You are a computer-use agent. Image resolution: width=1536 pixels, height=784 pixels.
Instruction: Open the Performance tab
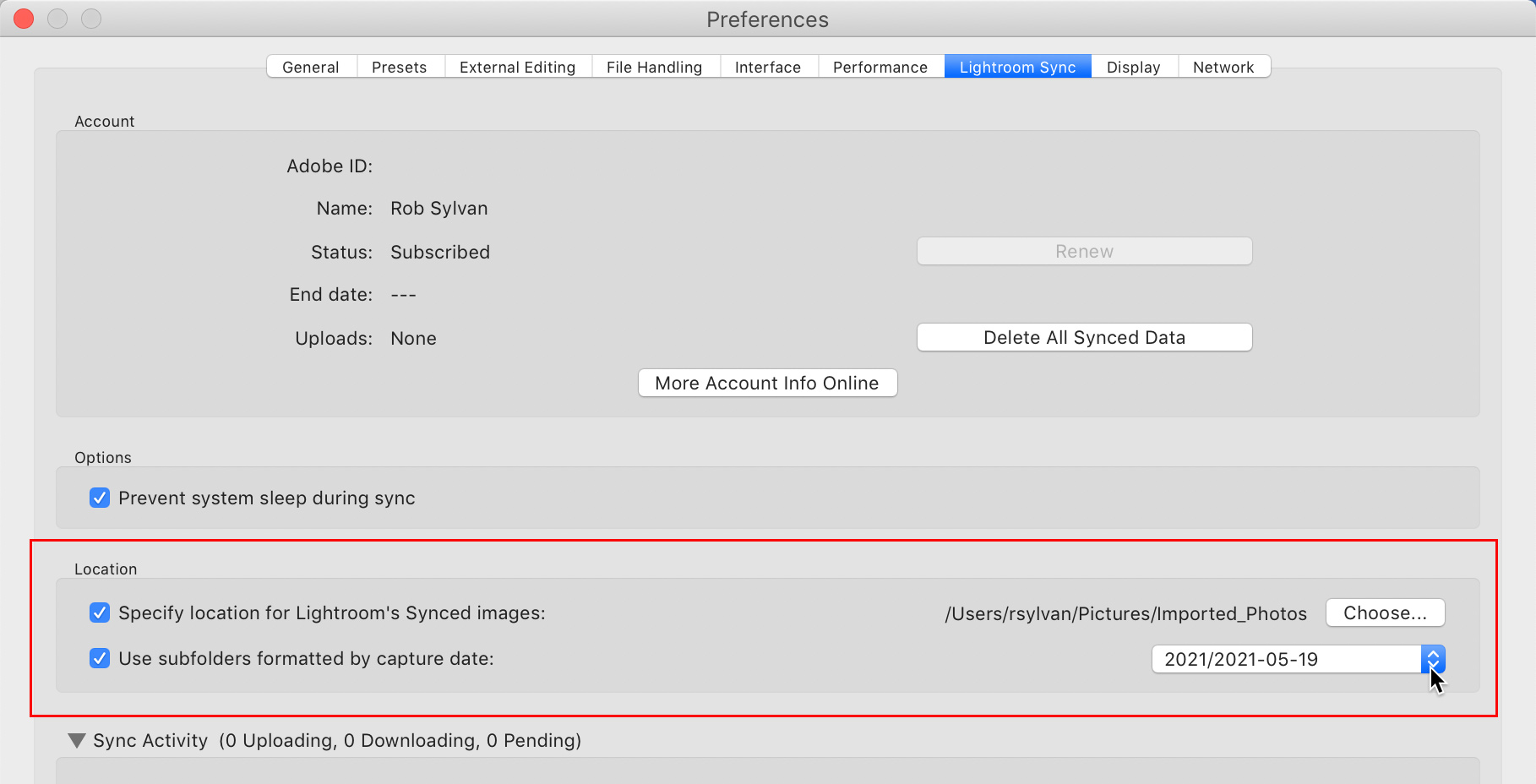coord(880,67)
